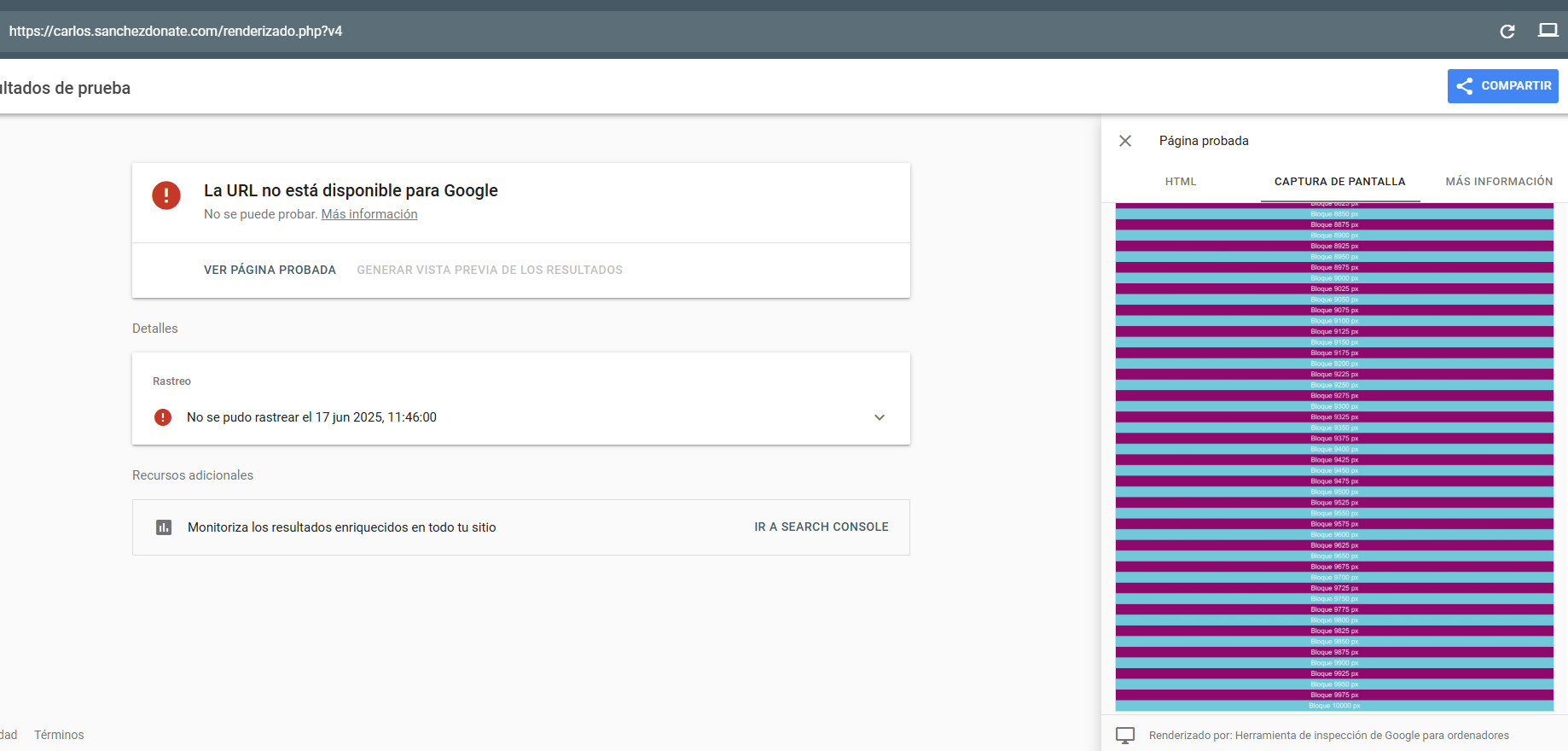The width and height of the screenshot is (1568, 751).
Task: Click VER PÁGINA PROBADA
Action: tap(270, 270)
